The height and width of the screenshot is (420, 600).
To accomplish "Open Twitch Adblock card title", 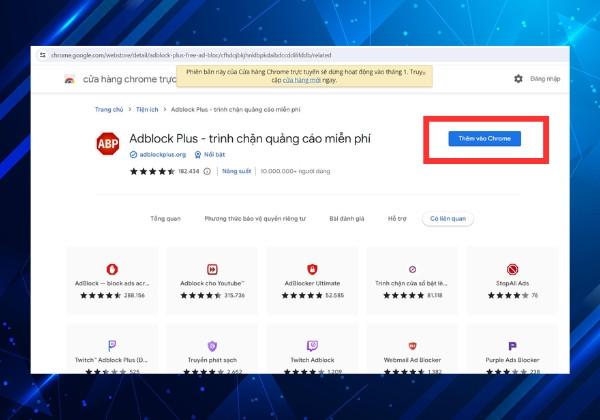I will 312,360.
